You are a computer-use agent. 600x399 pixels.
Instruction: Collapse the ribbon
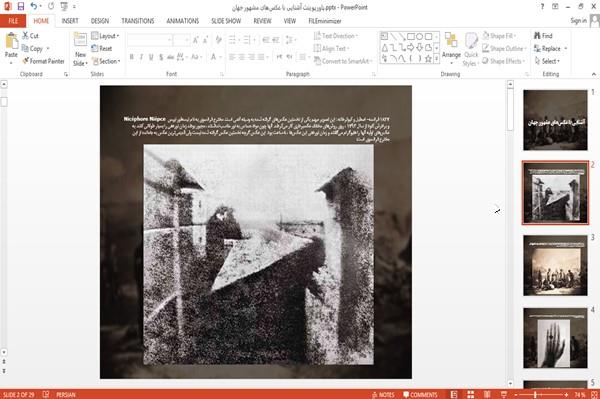593,74
